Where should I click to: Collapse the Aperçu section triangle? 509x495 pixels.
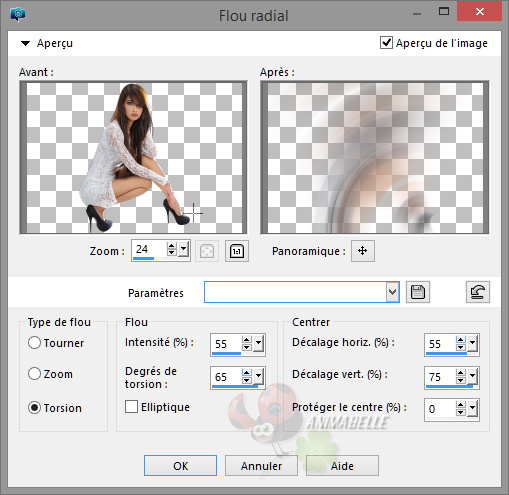25,43
